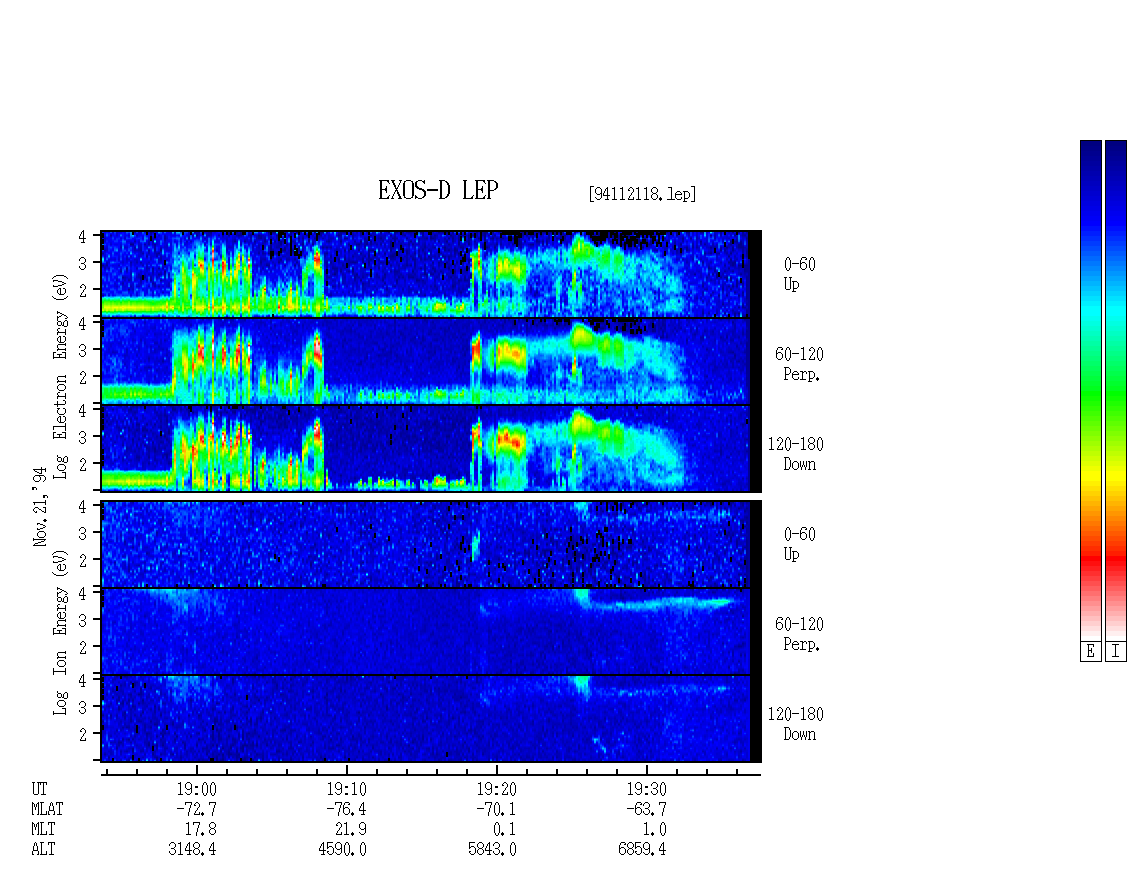The width and height of the screenshot is (1130, 875).
Task: Select the electron panel 60-120 Perp. label
Action: coord(798,364)
